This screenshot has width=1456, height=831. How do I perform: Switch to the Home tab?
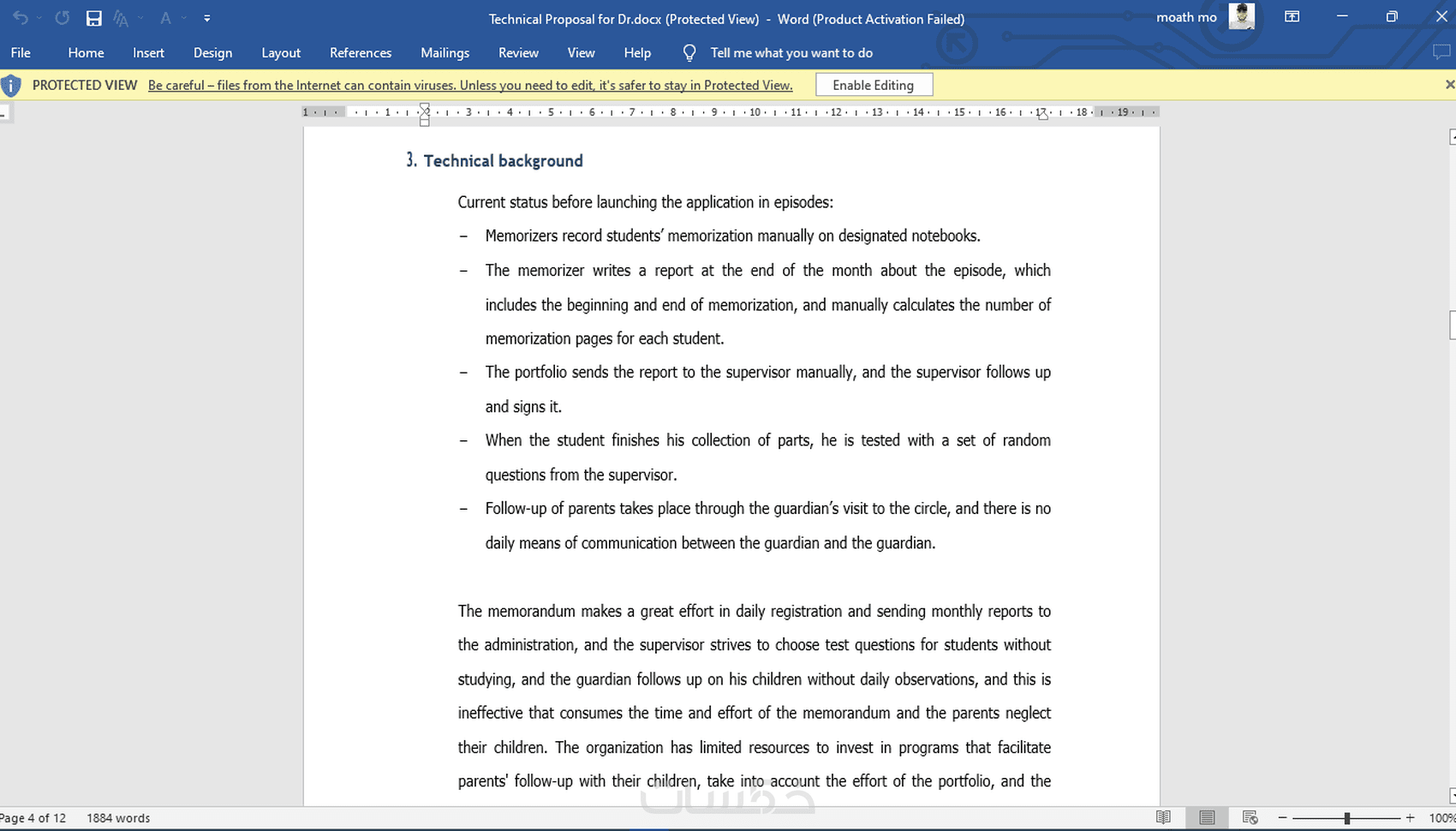point(86,53)
